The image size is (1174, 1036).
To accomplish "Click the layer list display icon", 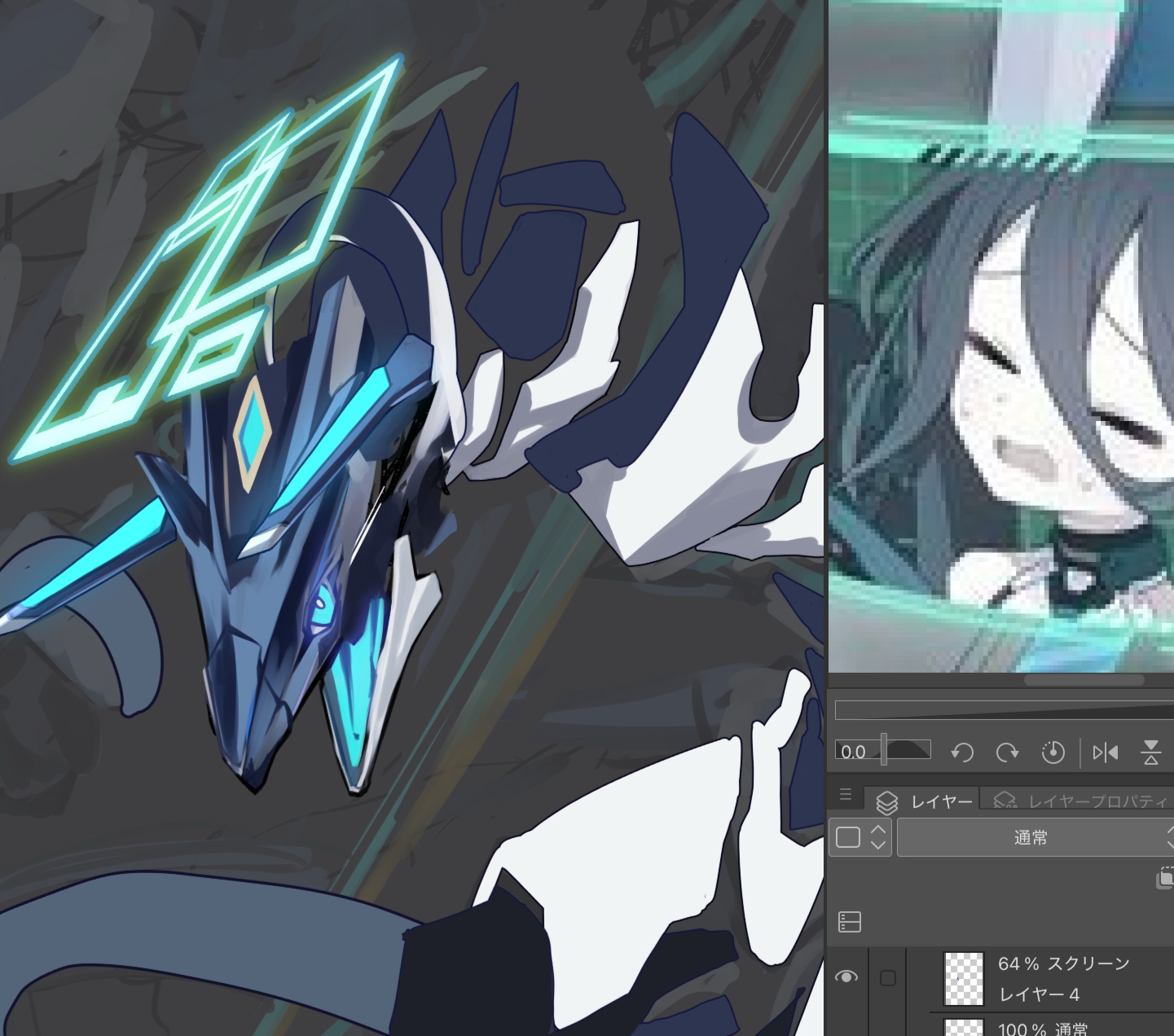I will pos(849,922).
